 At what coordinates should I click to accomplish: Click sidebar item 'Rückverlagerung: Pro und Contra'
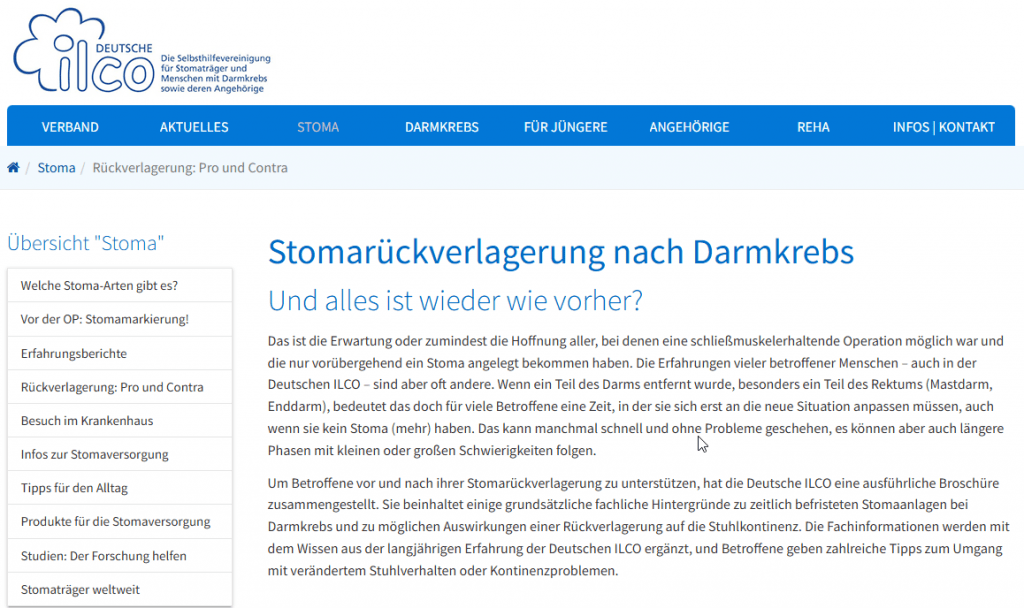(111, 387)
